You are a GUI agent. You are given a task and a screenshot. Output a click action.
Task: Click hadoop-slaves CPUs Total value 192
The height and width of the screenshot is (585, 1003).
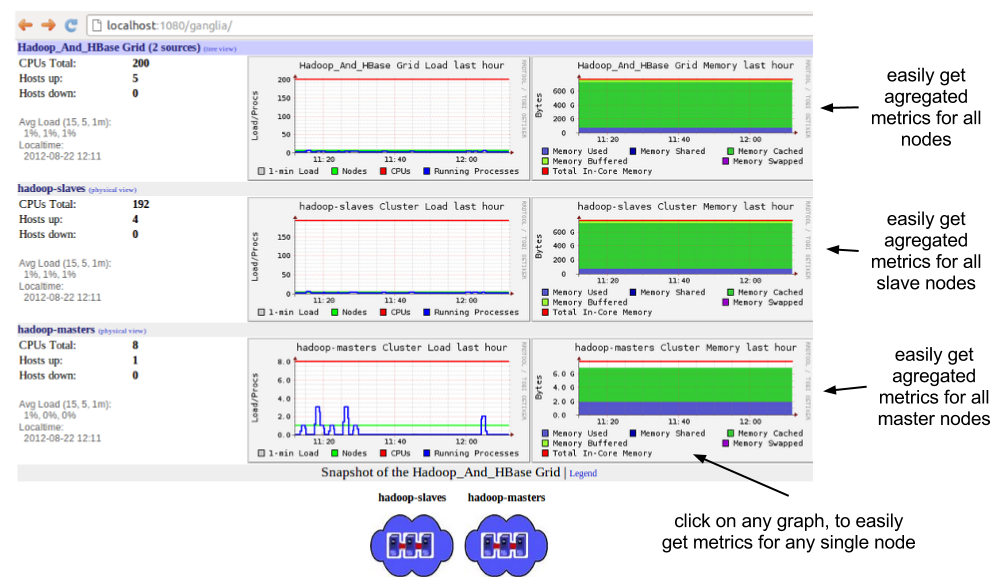tap(141, 204)
